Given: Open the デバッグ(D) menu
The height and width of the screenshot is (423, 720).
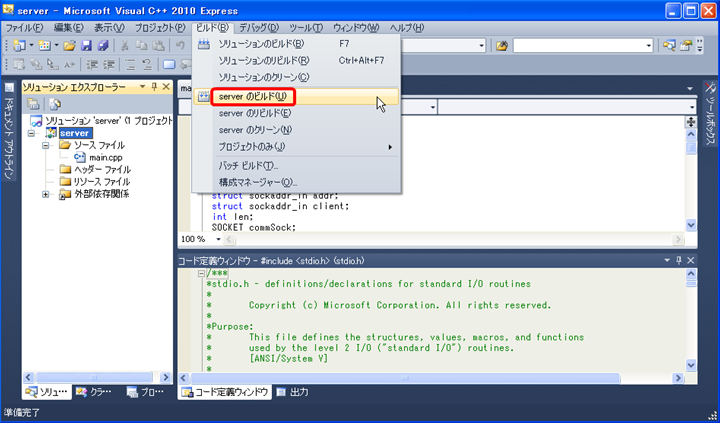Looking at the screenshot, I should point(259,28).
